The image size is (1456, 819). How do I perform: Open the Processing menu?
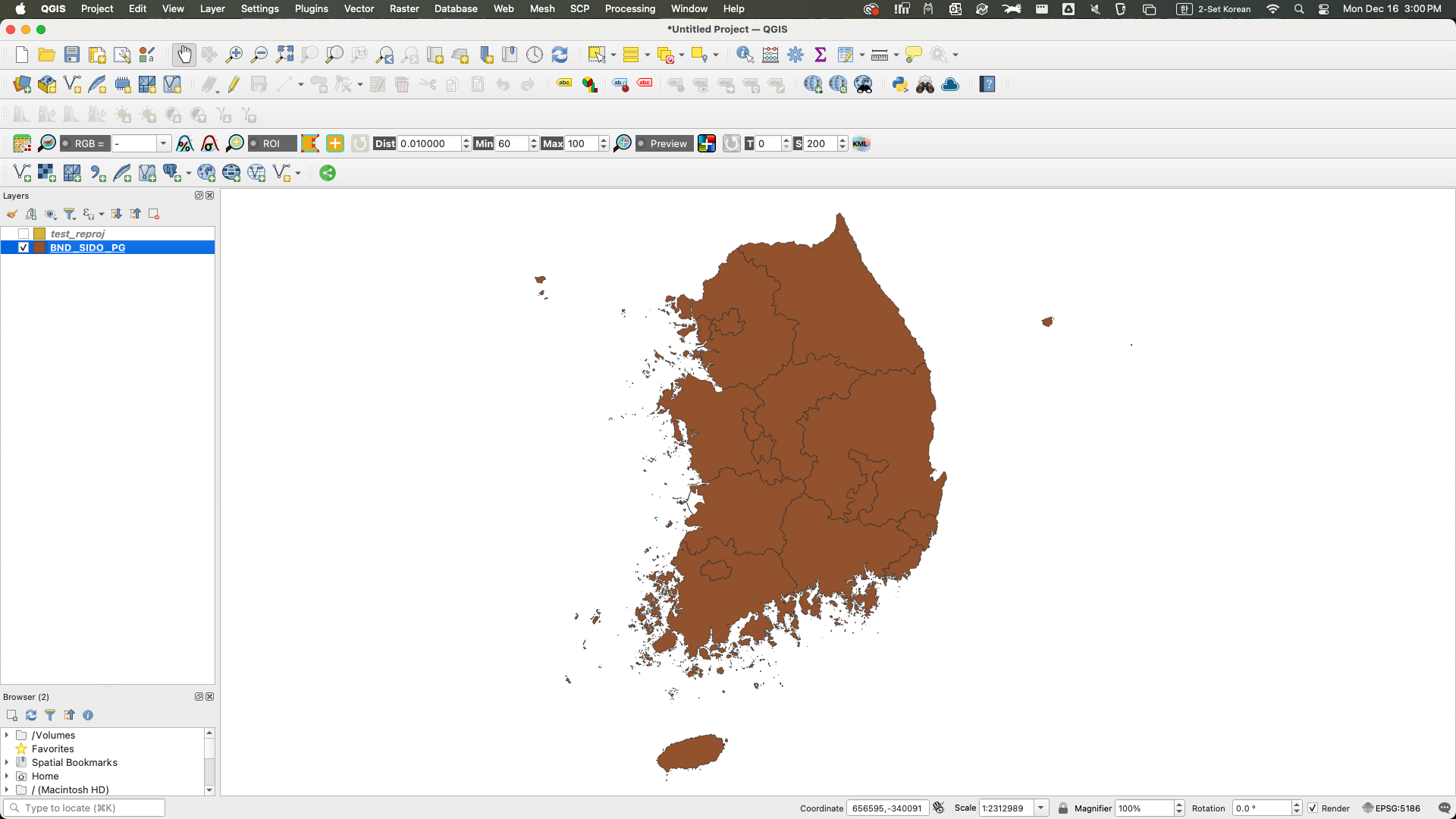(x=629, y=8)
